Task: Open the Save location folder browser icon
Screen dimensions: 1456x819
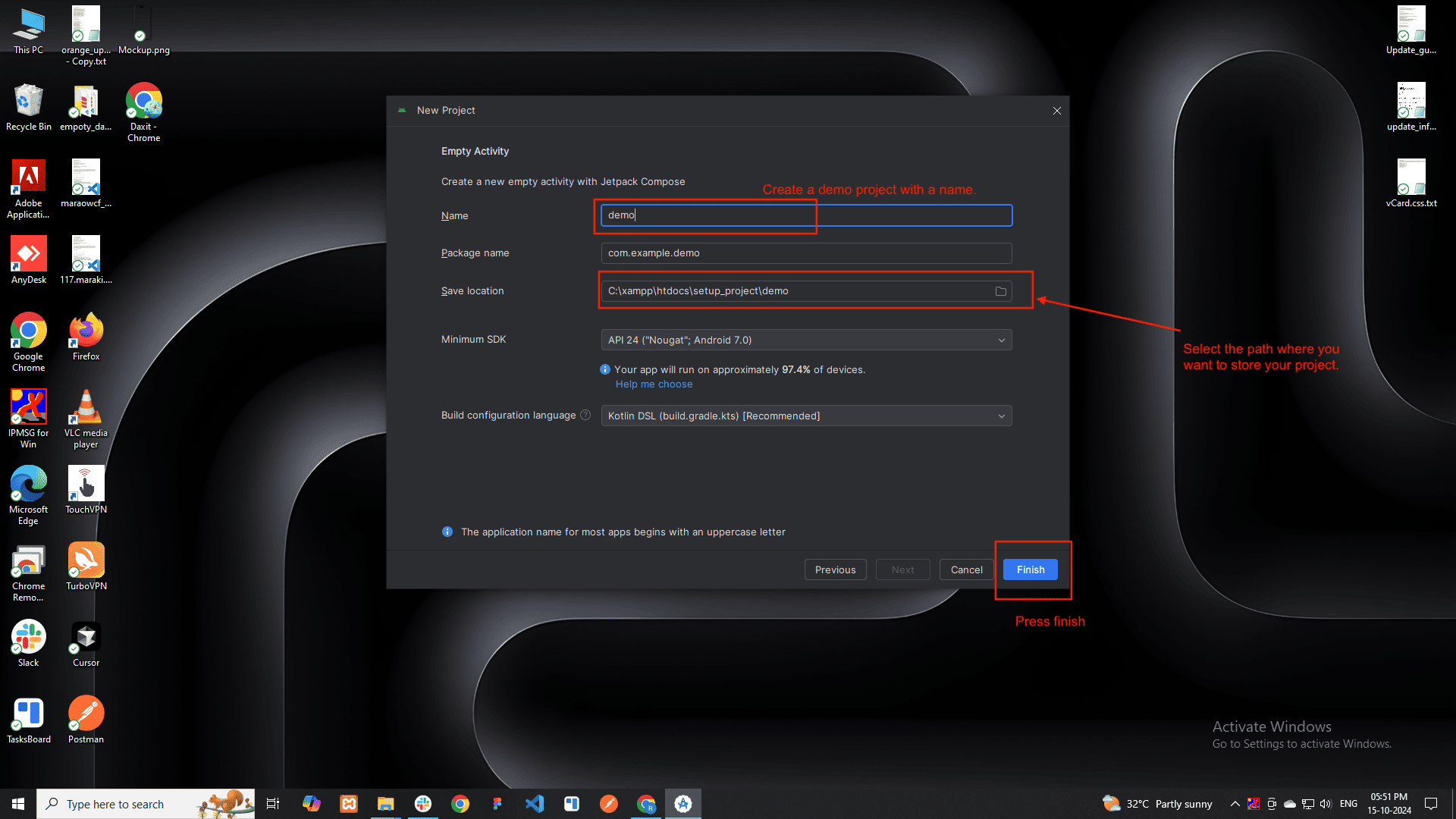Action: coord(1001,290)
